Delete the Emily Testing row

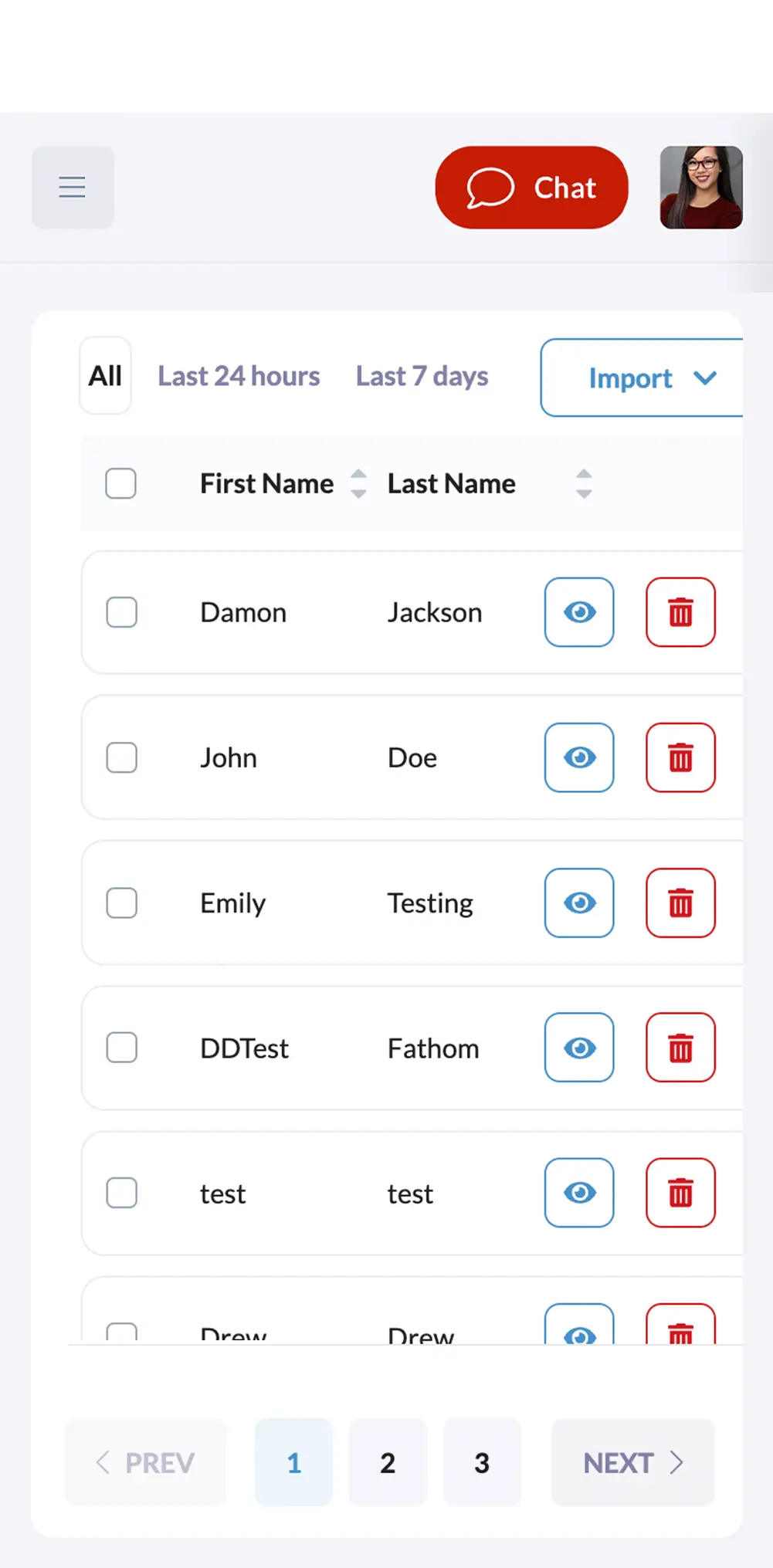(680, 903)
